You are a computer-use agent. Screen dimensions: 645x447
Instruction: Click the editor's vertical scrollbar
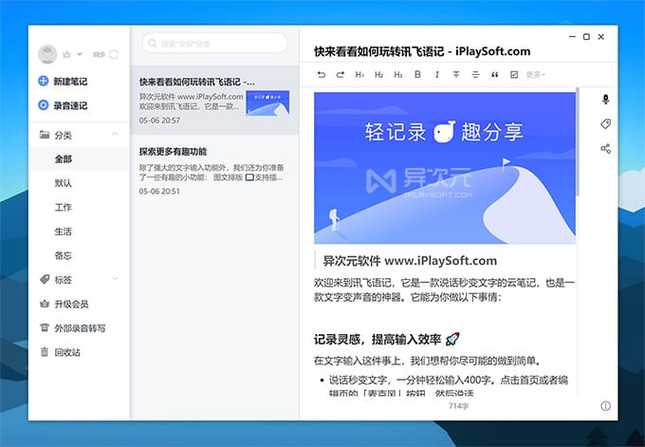tap(578, 141)
